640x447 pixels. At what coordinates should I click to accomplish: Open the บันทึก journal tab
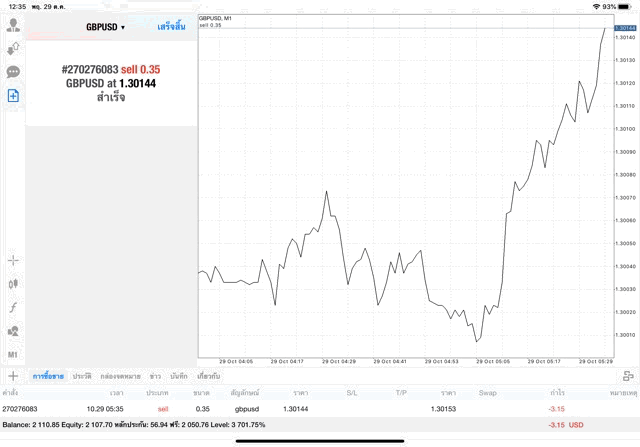point(179,376)
